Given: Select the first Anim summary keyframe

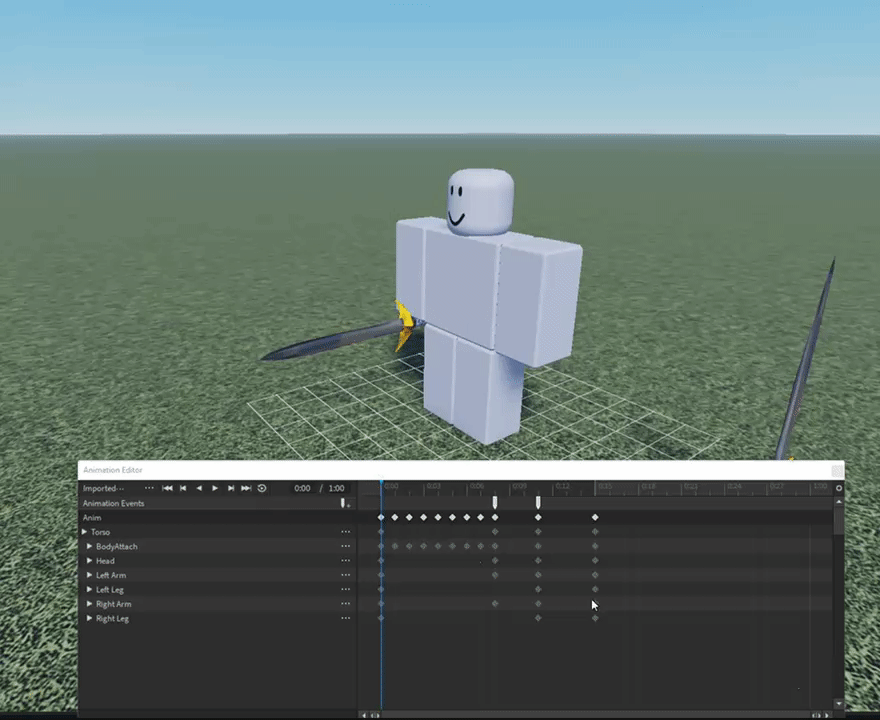Looking at the screenshot, I should click(381, 517).
